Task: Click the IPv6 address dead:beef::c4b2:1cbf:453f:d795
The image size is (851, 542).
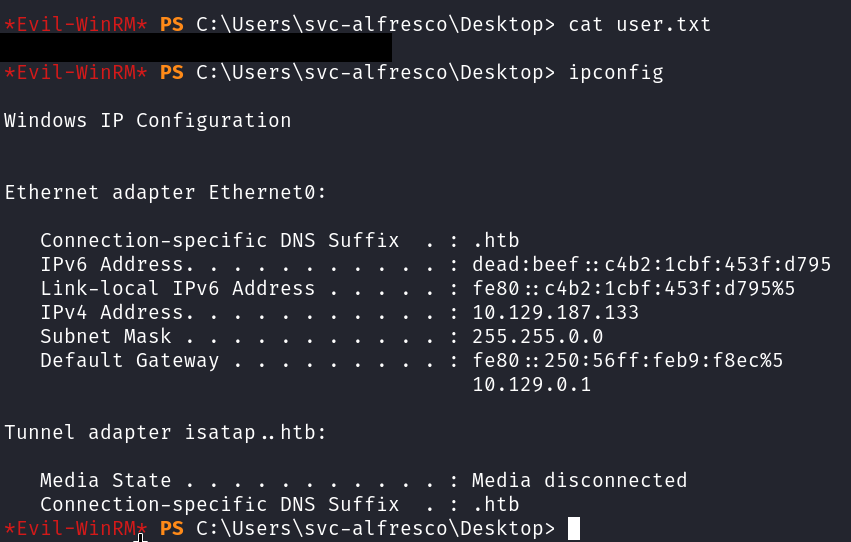Action: click(651, 264)
